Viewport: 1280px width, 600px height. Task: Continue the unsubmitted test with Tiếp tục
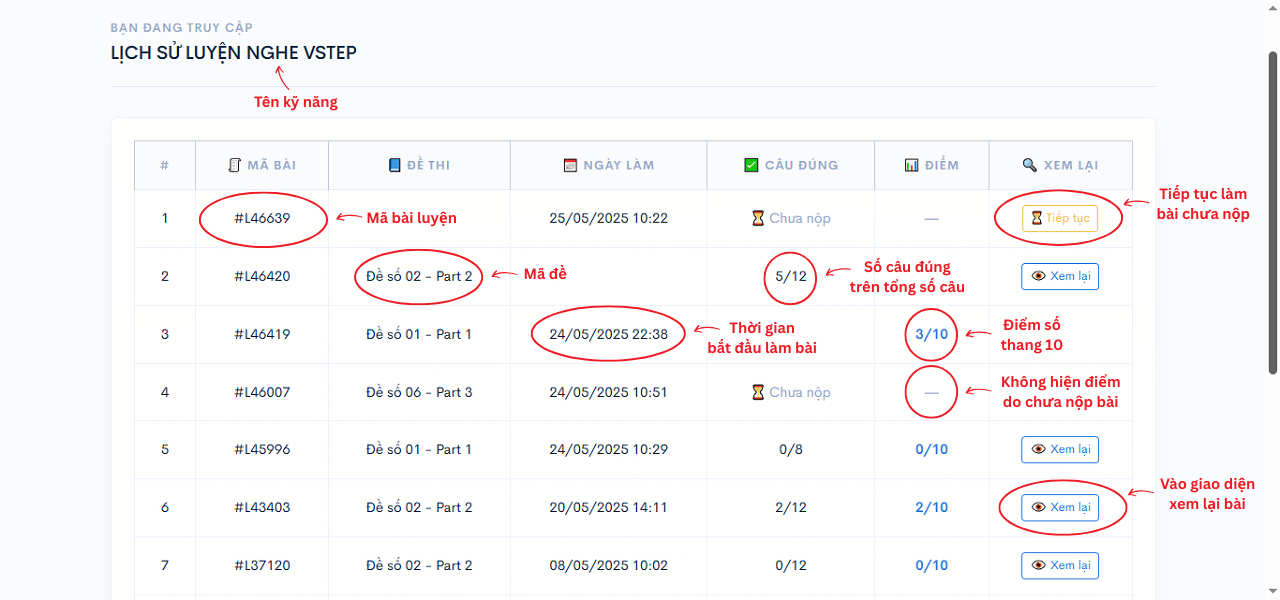tap(1060, 218)
